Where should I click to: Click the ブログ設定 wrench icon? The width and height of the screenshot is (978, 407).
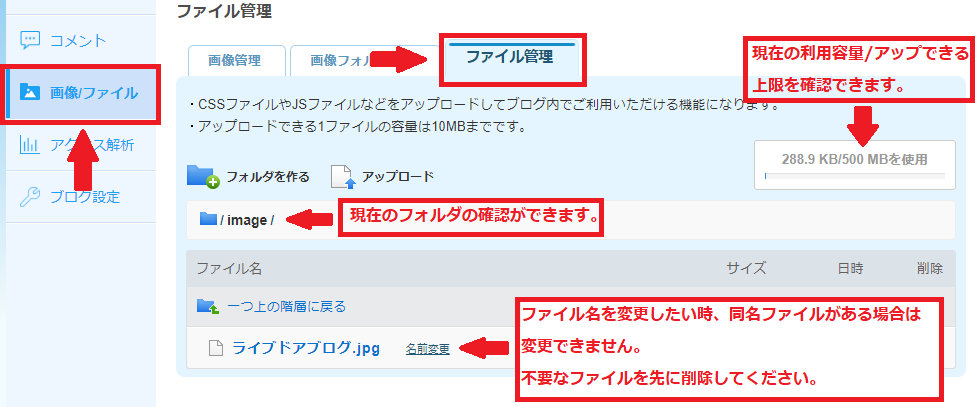click(x=30, y=196)
